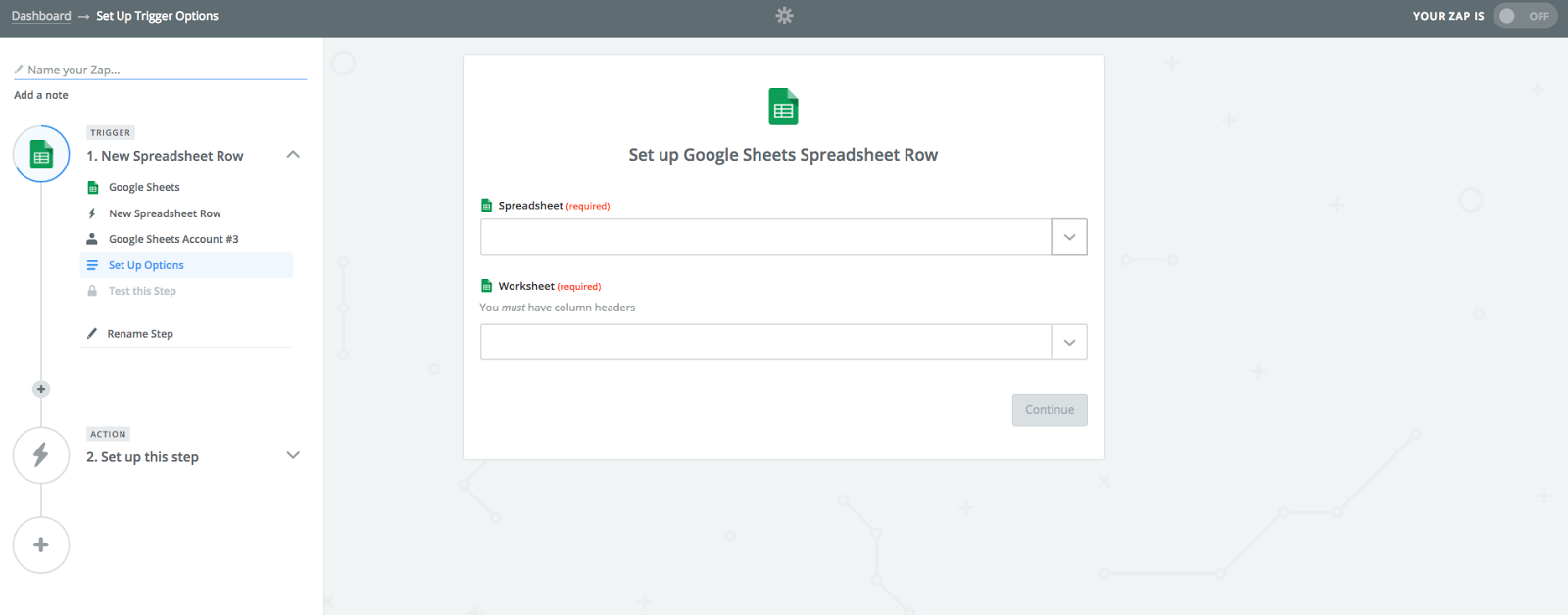Open the Worksheet dropdown arrow

(x=1069, y=343)
